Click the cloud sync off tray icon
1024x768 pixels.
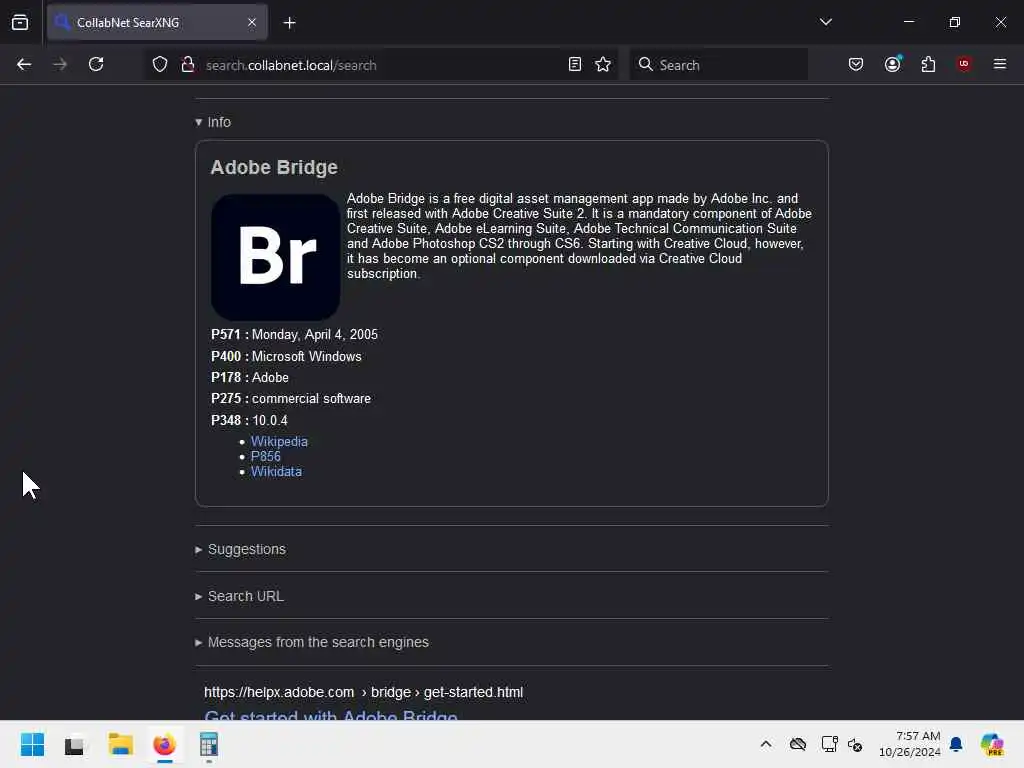(798, 744)
